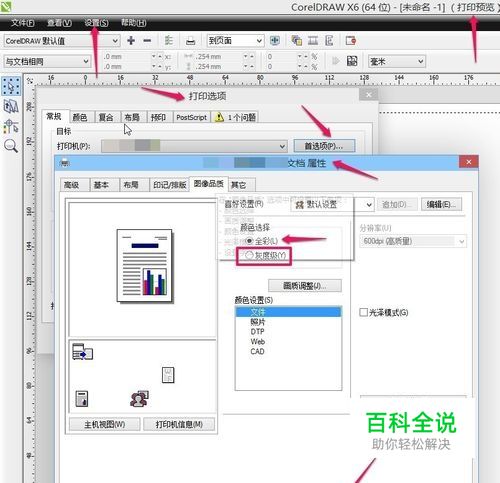Click the CorelDRAW logo in the title bar
Screen dimensions: 500x483
pyautogui.click(x=6, y=6)
